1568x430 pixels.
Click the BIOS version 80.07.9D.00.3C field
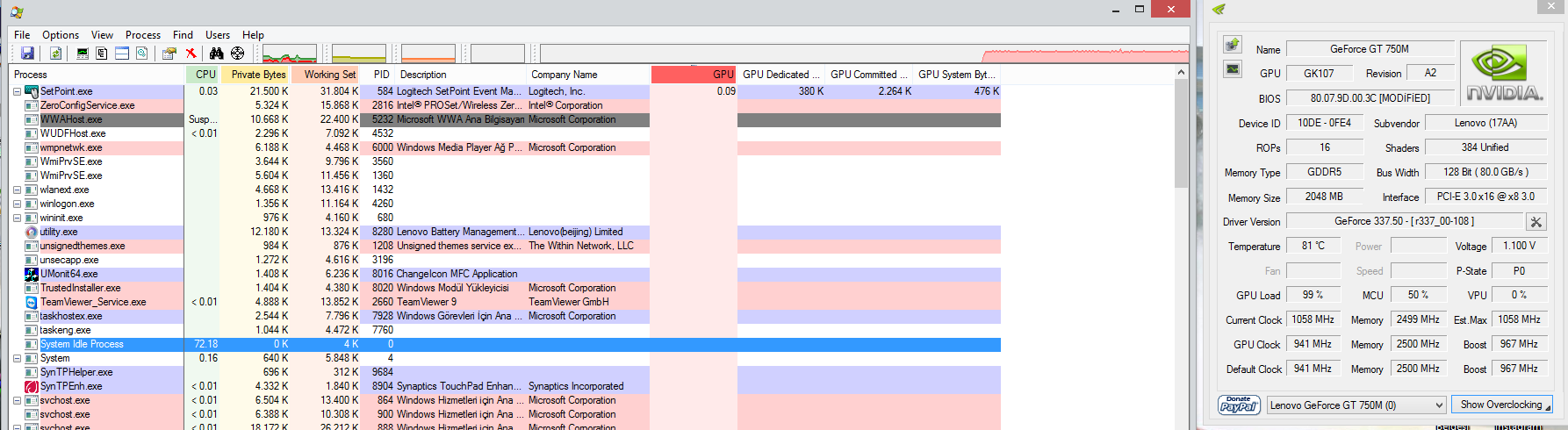pyautogui.click(x=1369, y=98)
